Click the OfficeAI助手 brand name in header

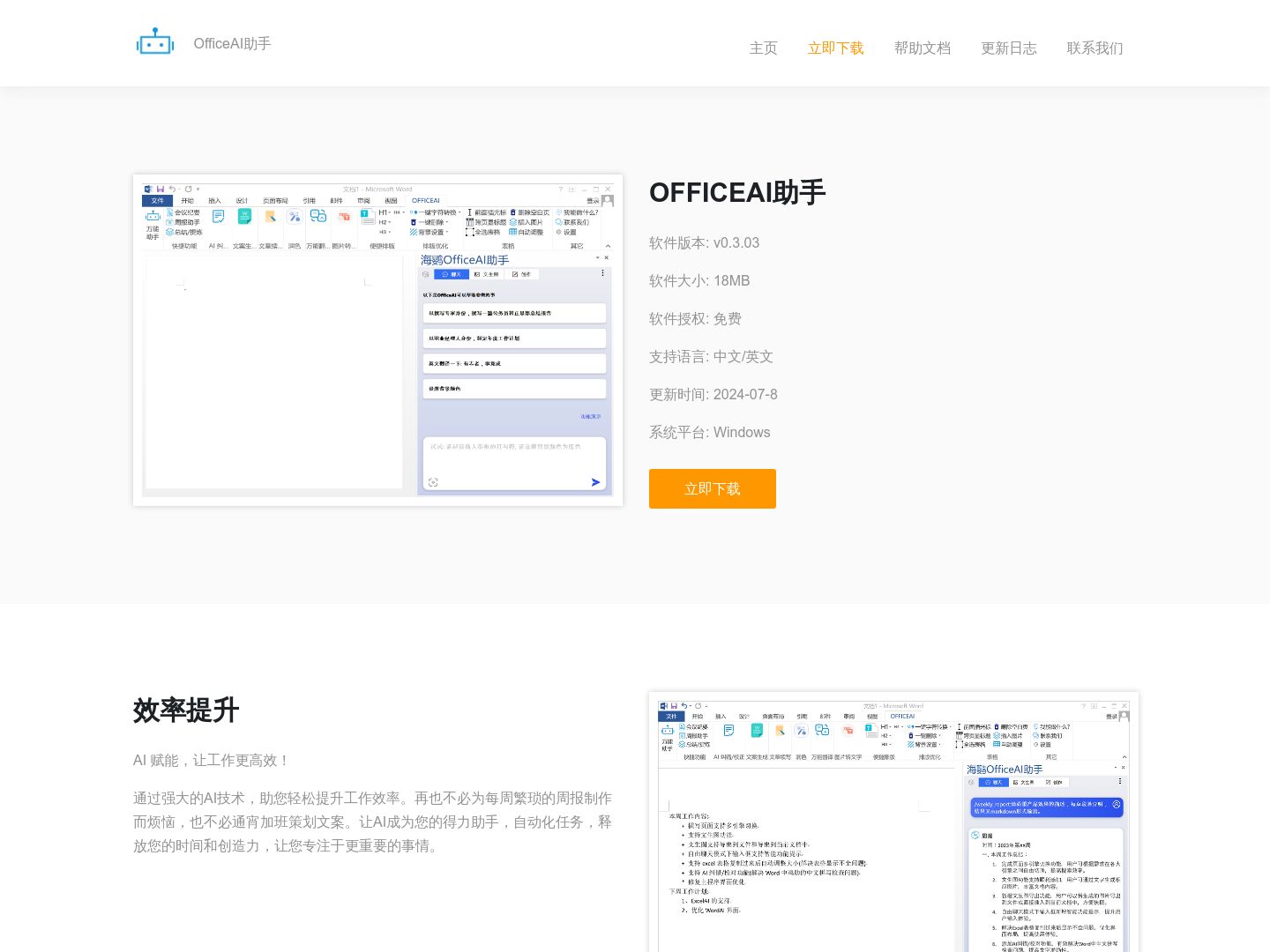pyautogui.click(x=232, y=43)
